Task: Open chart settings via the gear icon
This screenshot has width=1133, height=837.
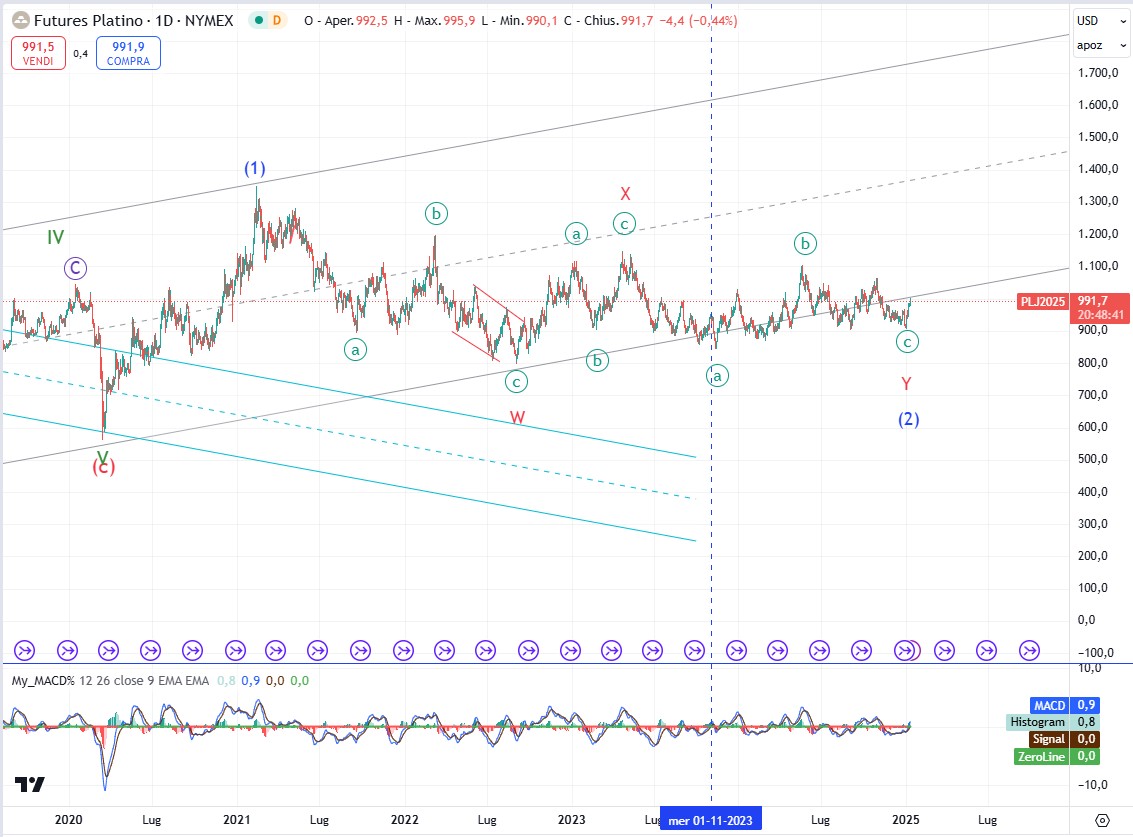Action: 1102,820
